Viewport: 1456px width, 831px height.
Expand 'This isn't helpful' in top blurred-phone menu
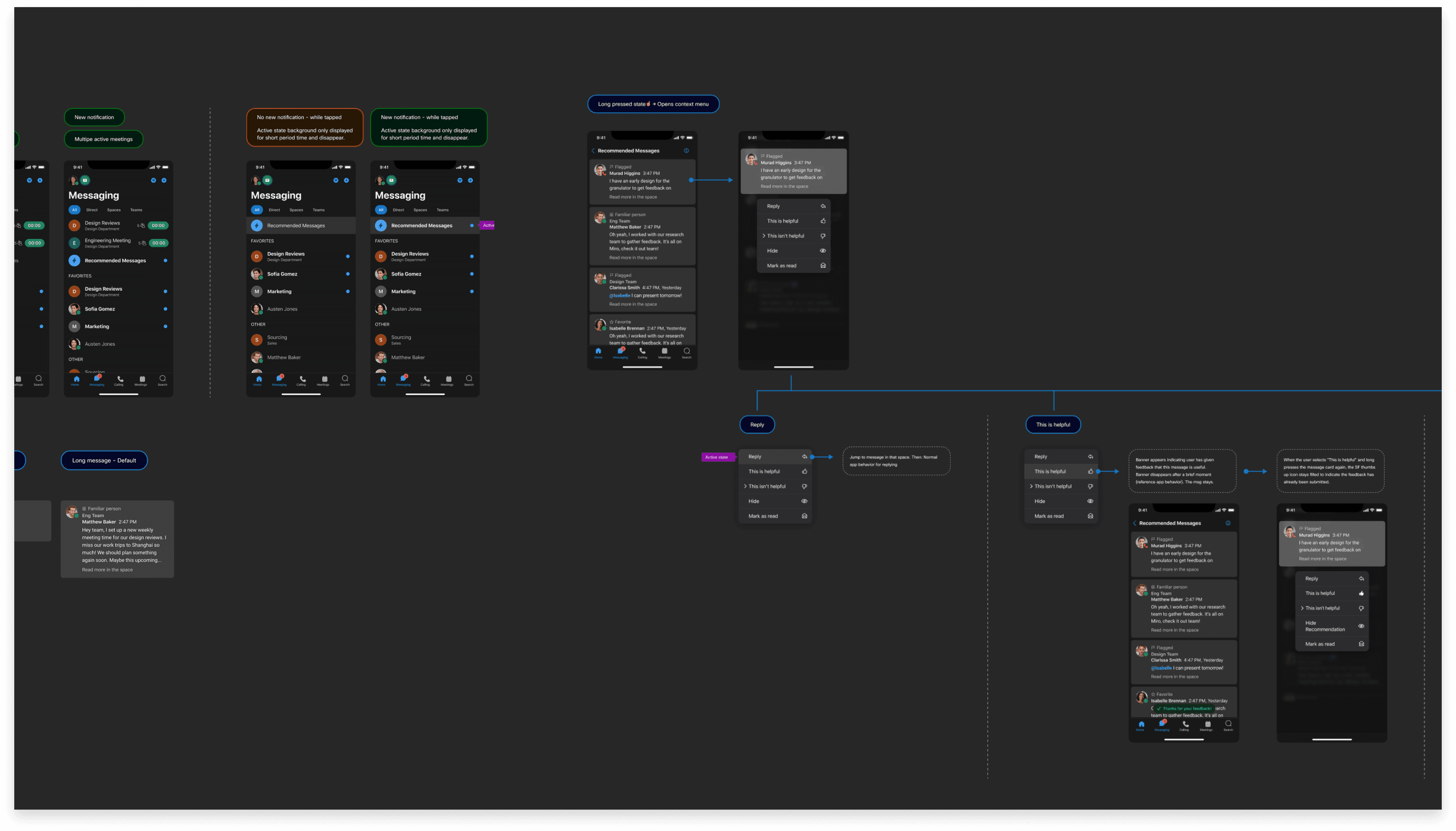(x=764, y=236)
